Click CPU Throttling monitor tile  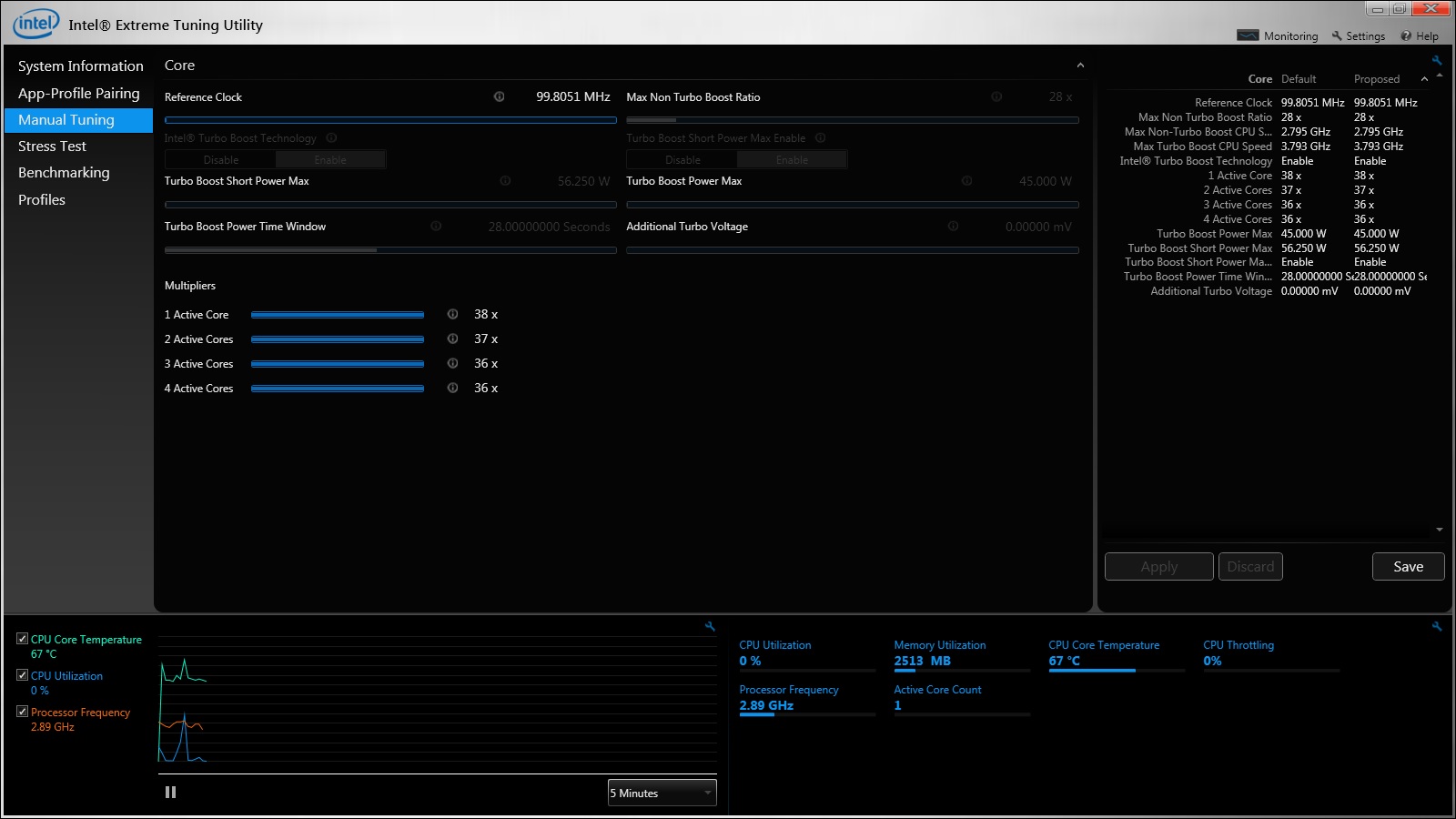click(x=1271, y=653)
